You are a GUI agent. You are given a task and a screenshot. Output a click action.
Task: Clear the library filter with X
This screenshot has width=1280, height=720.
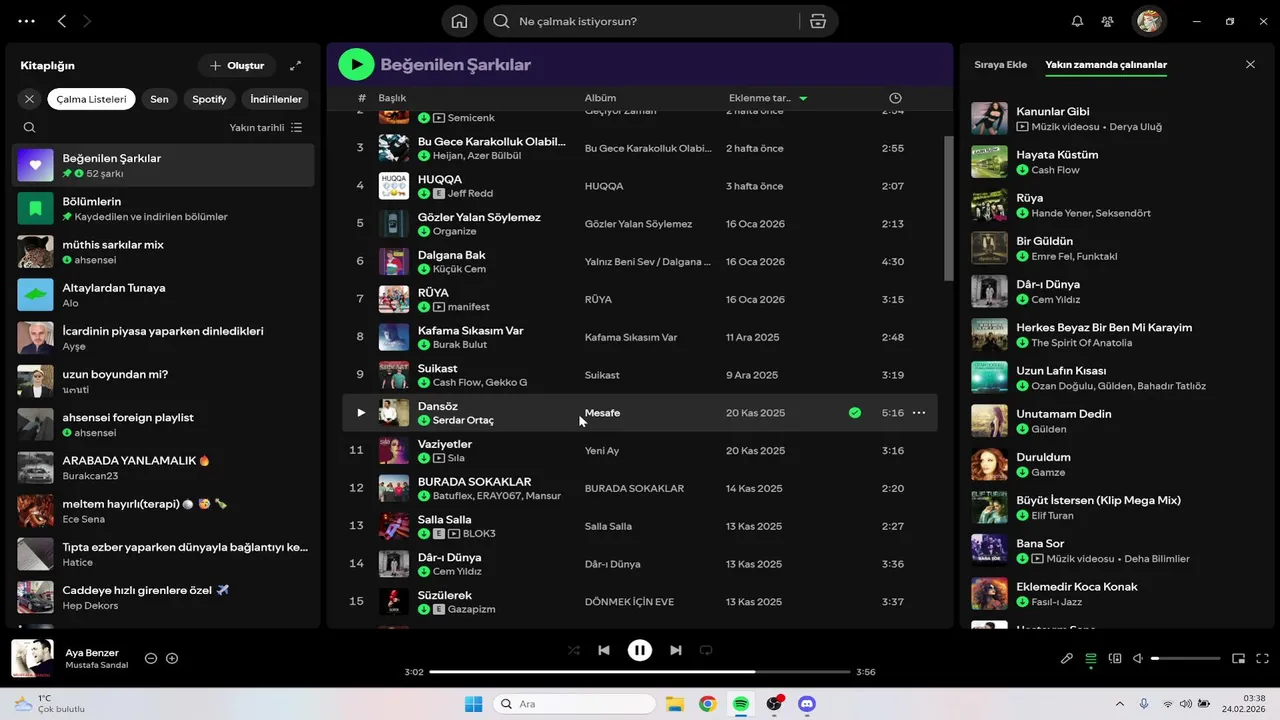[x=29, y=99]
